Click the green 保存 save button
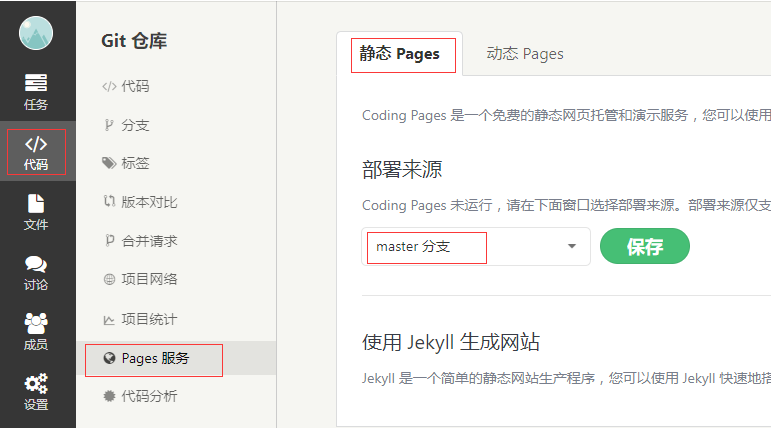 645,246
